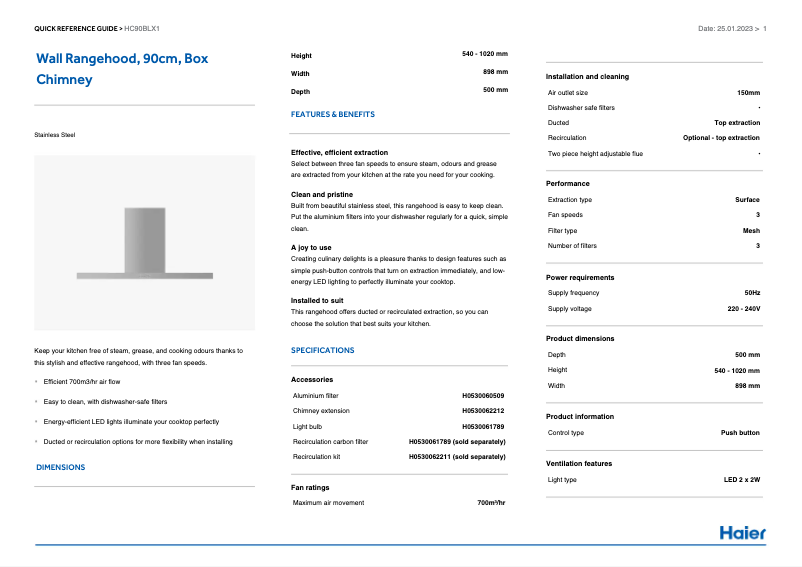This screenshot has width=802, height=567.
Task: Click the Haier logo
Action: click(x=742, y=533)
